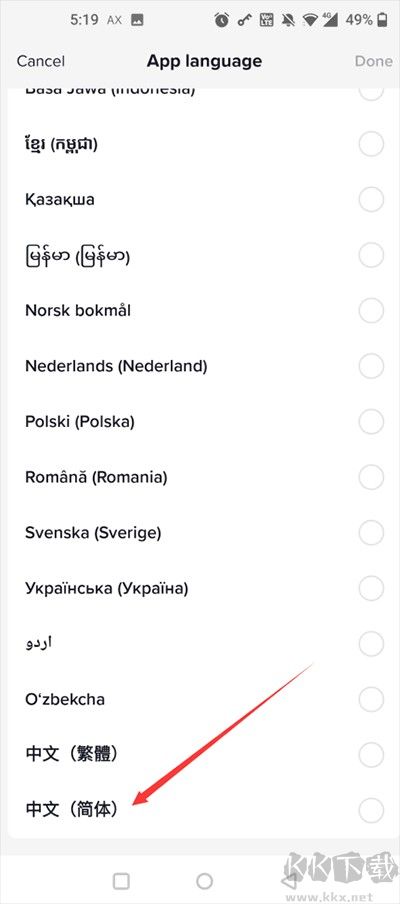Select the 中文（繁體）radio button
Viewport: 400px width, 904px height.
tap(371, 754)
